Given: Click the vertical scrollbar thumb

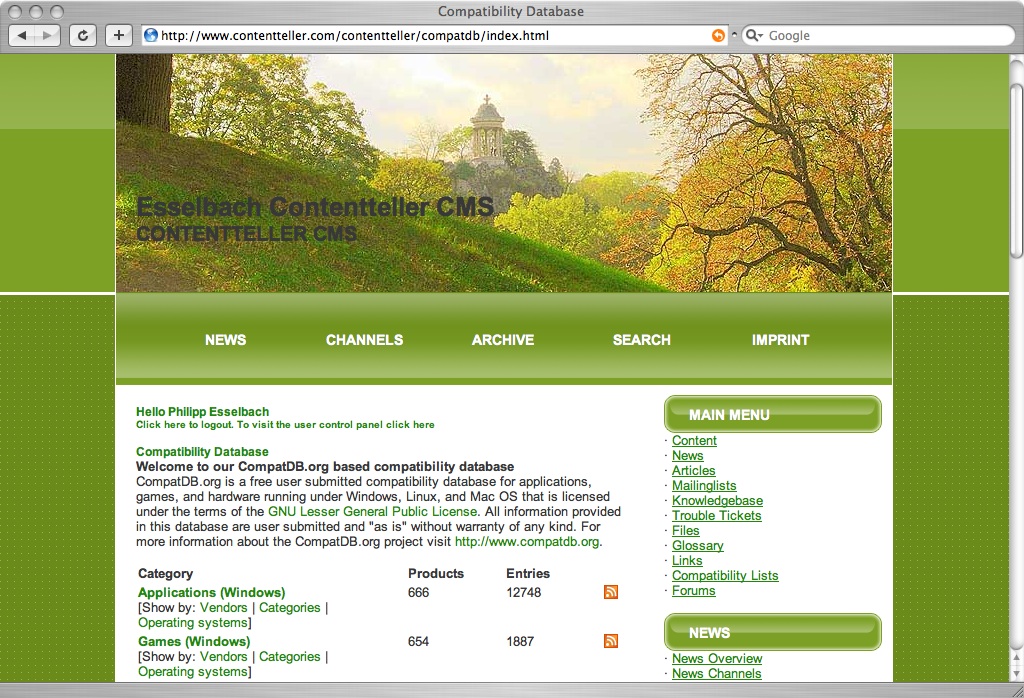Looking at the screenshot, I should click(x=1016, y=171).
